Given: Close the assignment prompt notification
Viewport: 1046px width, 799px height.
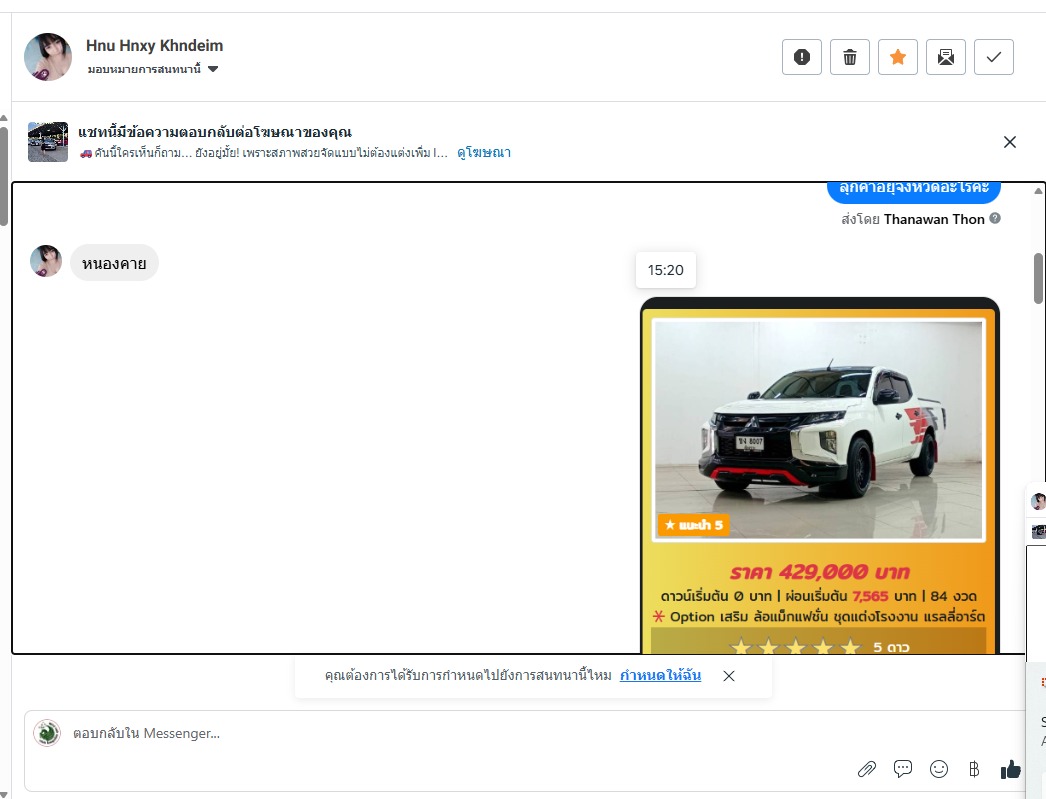Looking at the screenshot, I should (x=729, y=676).
